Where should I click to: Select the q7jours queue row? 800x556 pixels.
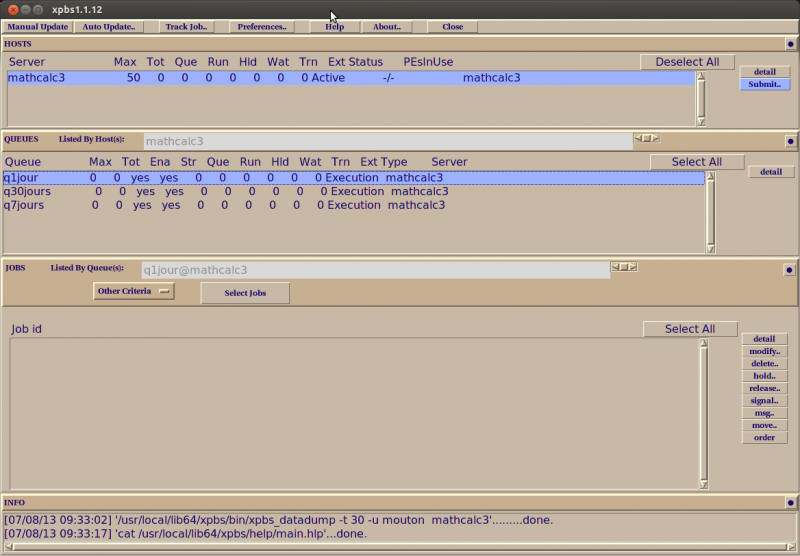(x=354, y=205)
